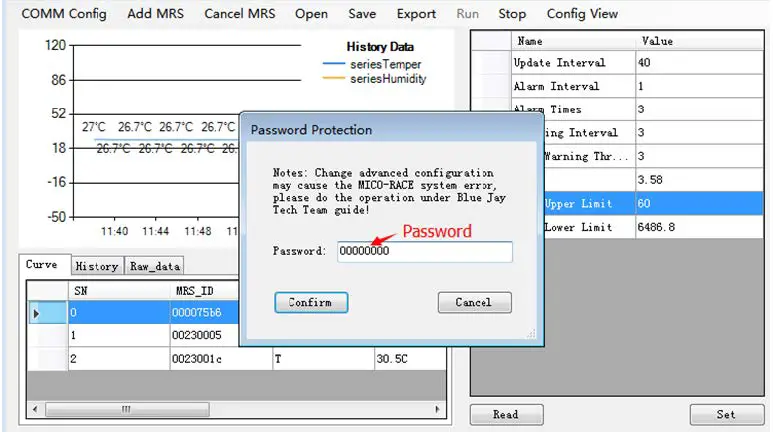Screen dimensions: 773x432
Task: Click the T cell in row 2
Action: [x=323, y=359]
